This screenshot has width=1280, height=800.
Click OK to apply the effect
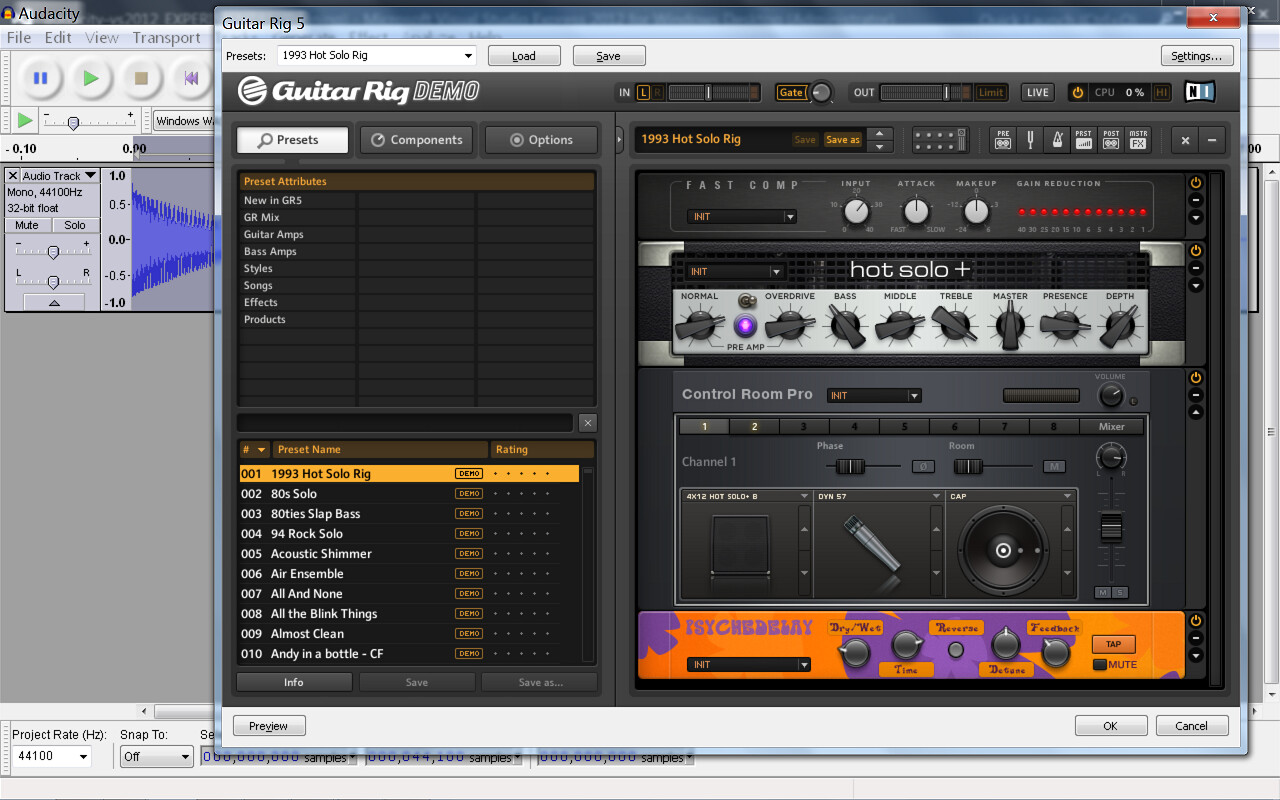click(x=1111, y=726)
